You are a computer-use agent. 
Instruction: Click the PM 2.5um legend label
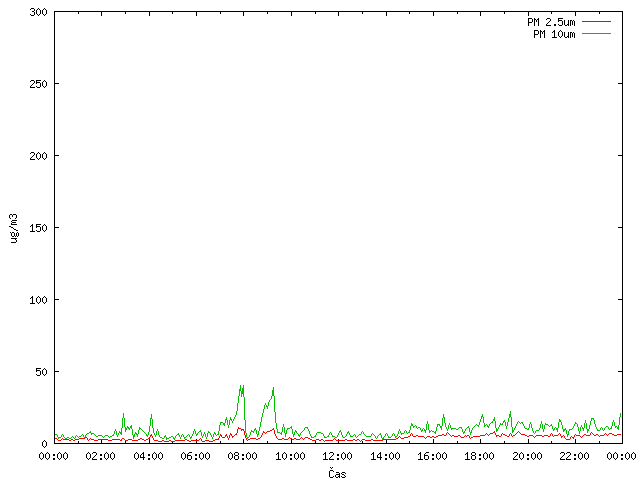point(551,22)
